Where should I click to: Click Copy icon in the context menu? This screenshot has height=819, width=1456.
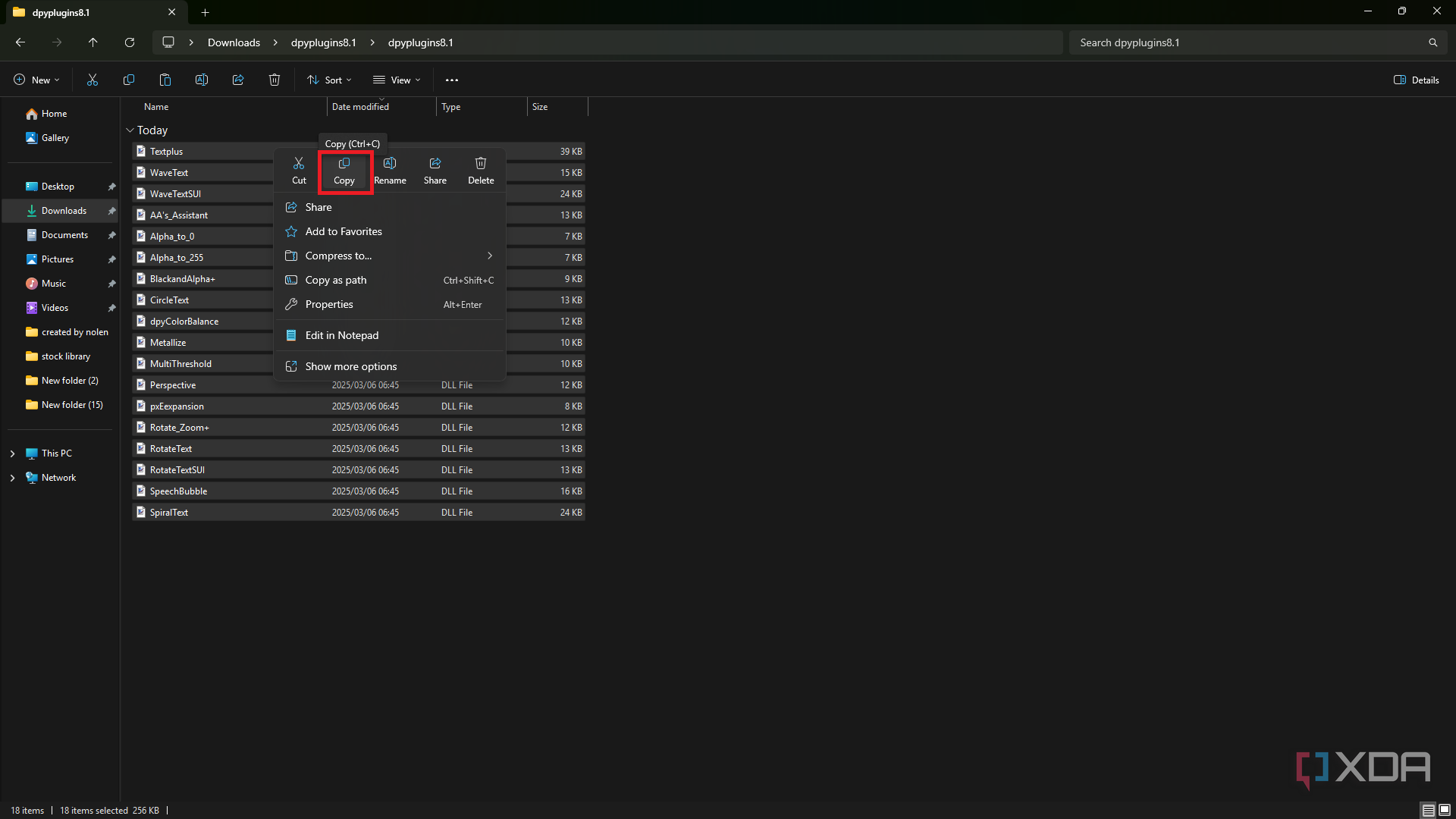(x=344, y=164)
